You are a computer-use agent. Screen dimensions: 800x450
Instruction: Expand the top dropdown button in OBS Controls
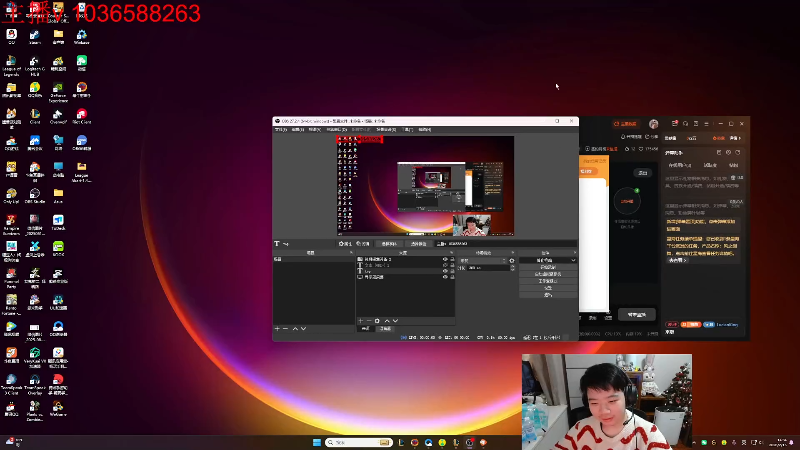tap(548, 260)
